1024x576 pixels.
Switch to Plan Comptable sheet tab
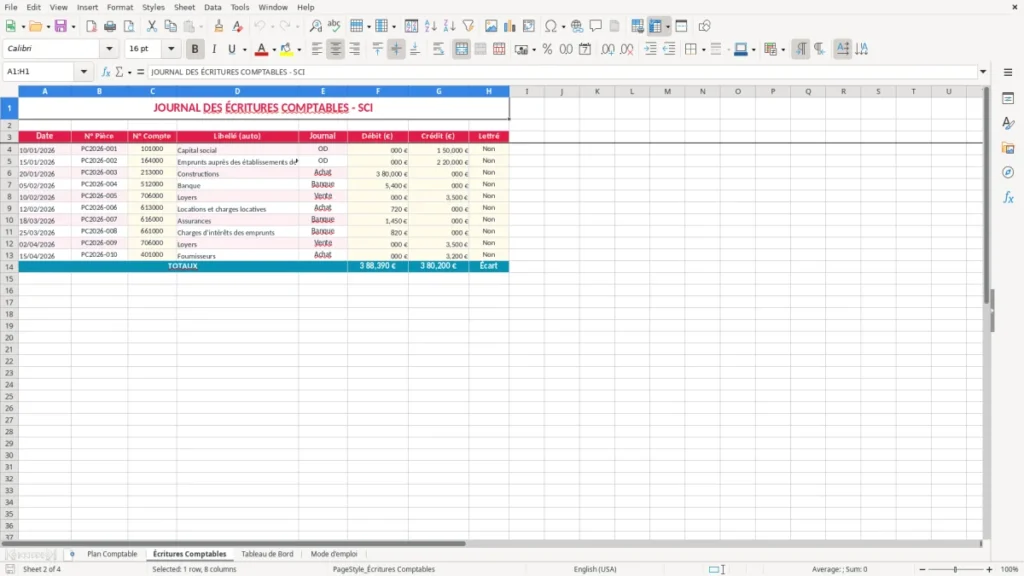click(112, 554)
